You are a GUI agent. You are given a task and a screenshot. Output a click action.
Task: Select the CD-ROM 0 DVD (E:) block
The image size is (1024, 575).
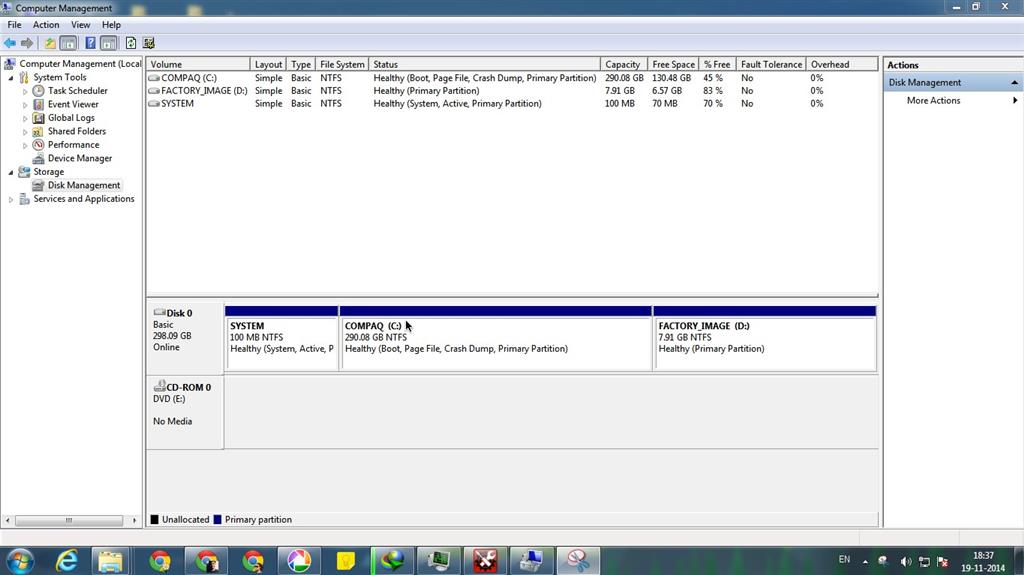click(x=185, y=412)
